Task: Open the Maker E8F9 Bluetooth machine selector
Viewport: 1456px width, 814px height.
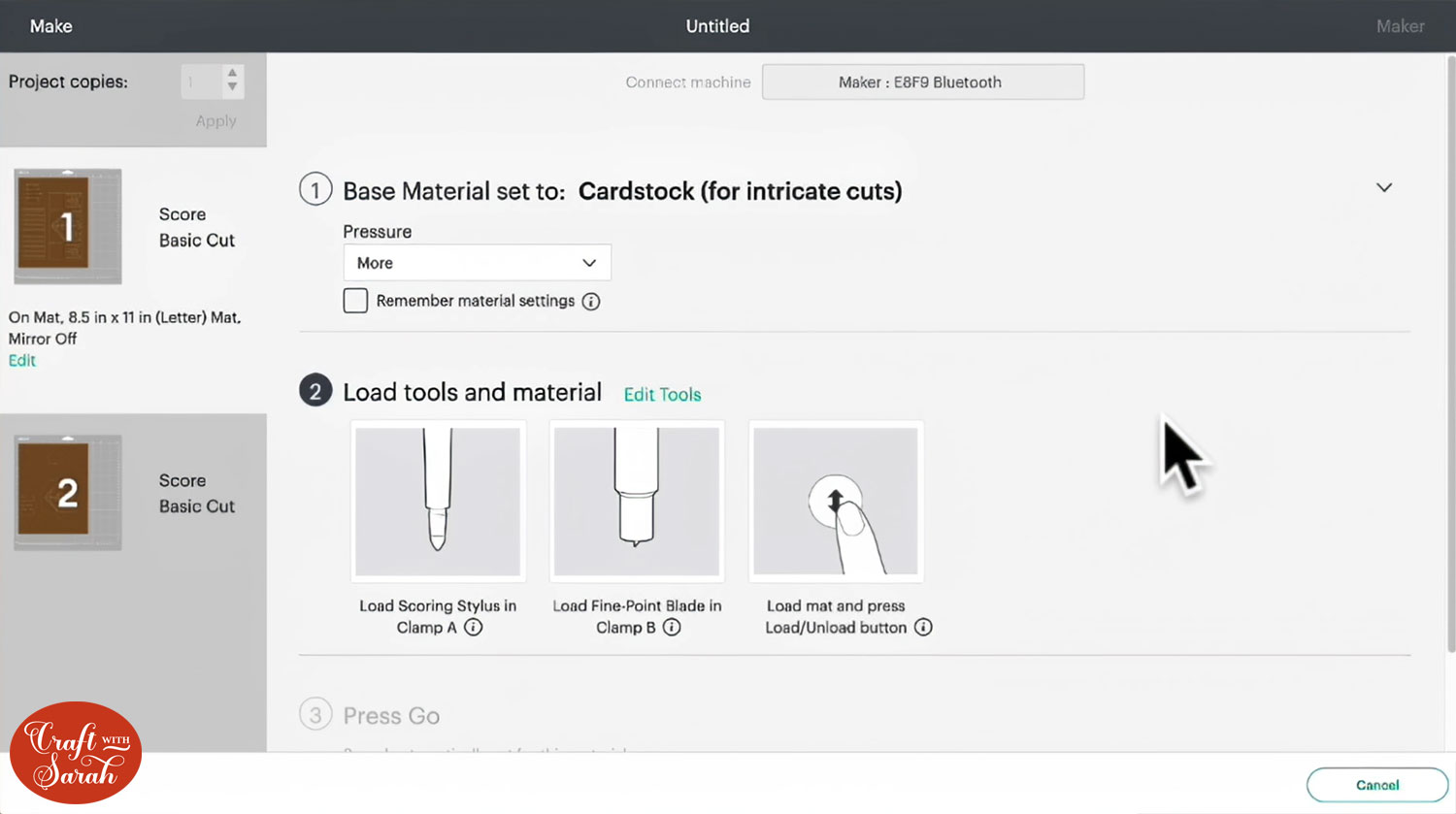Action: 922,82
